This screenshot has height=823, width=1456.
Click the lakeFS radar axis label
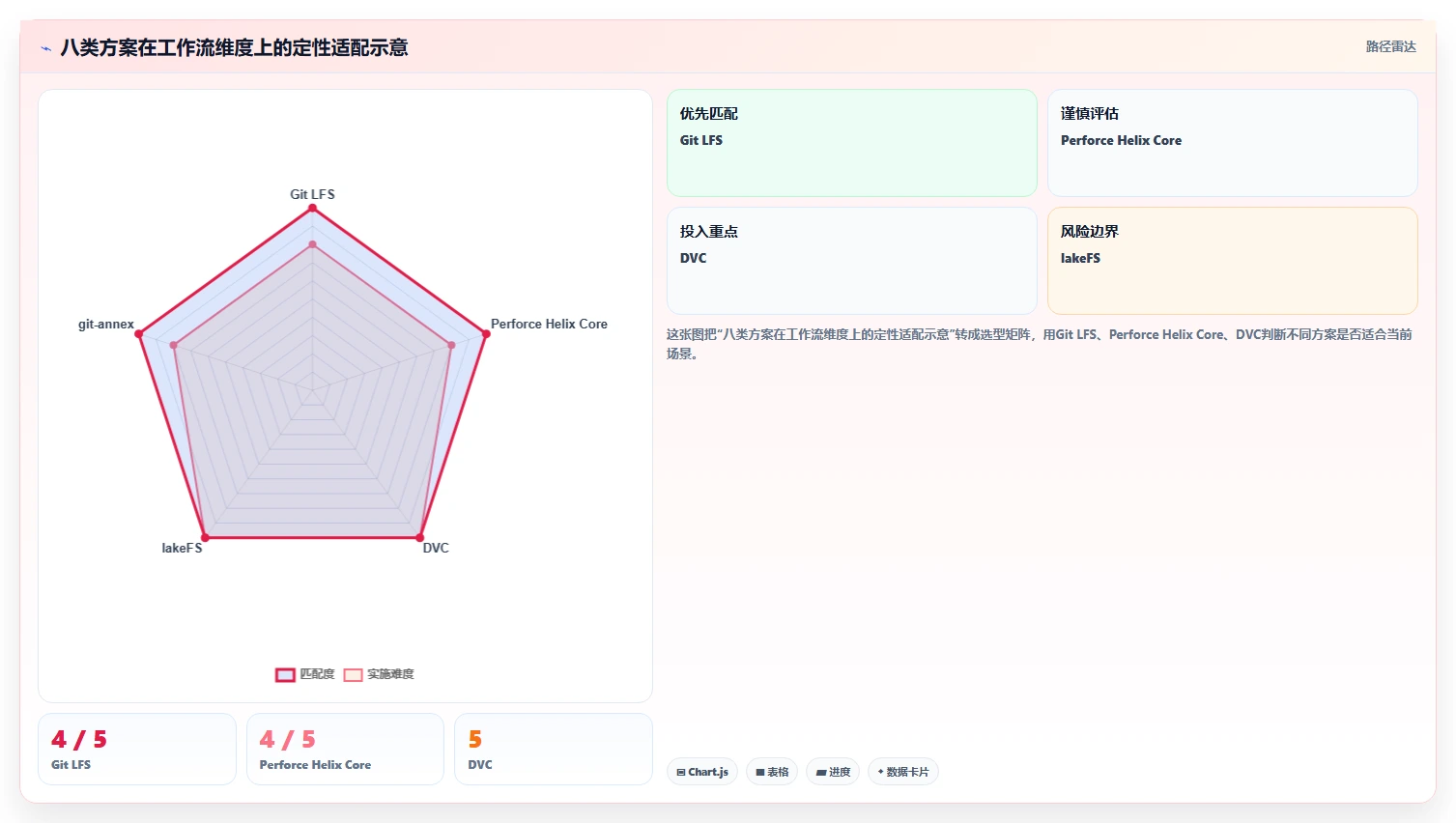coord(182,548)
